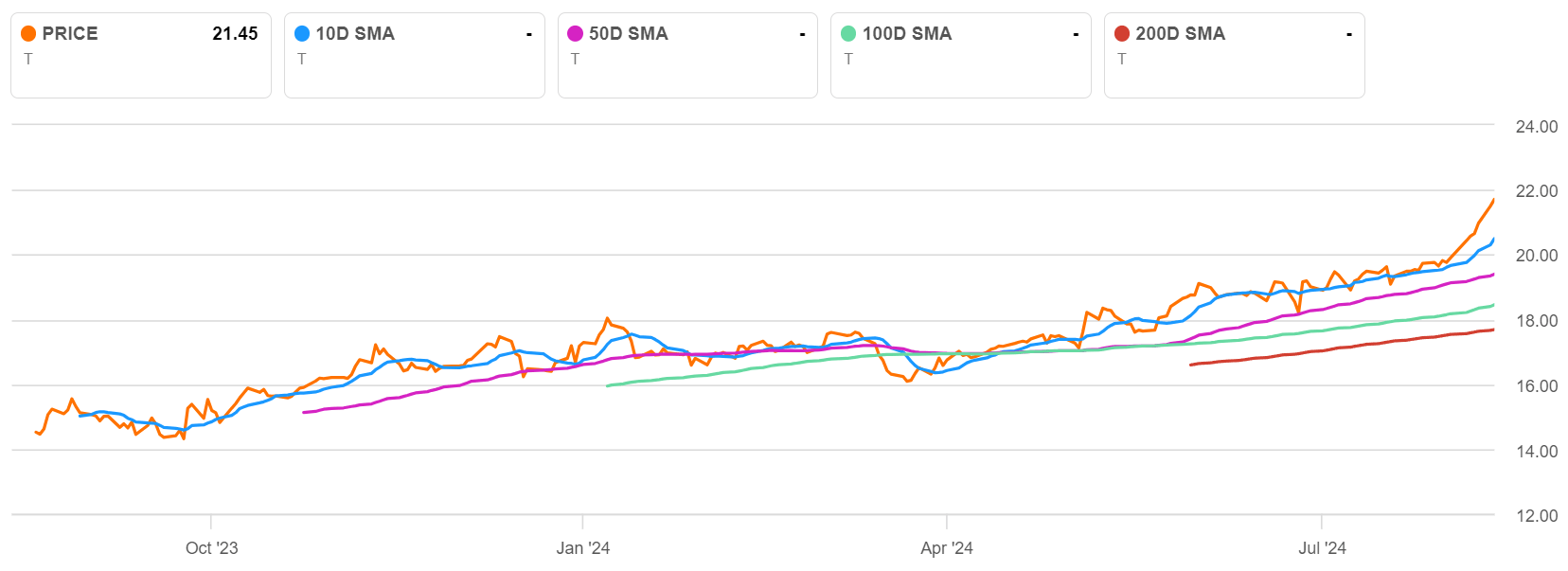Toggle the 50D SMA legend label
This screenshot has height=571, width=1568.
point(628,34)
